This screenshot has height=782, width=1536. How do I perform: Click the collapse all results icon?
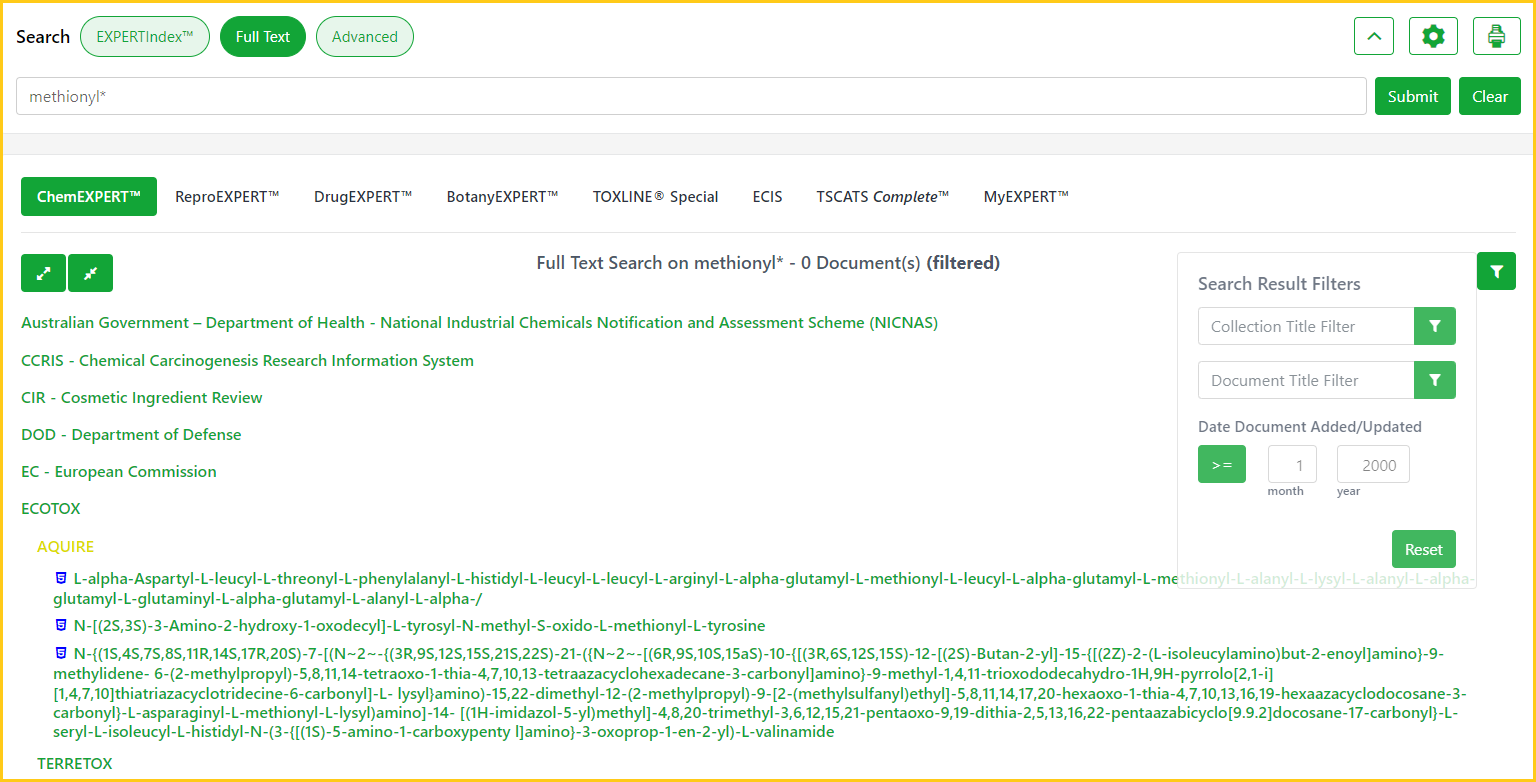pos(90,273)
